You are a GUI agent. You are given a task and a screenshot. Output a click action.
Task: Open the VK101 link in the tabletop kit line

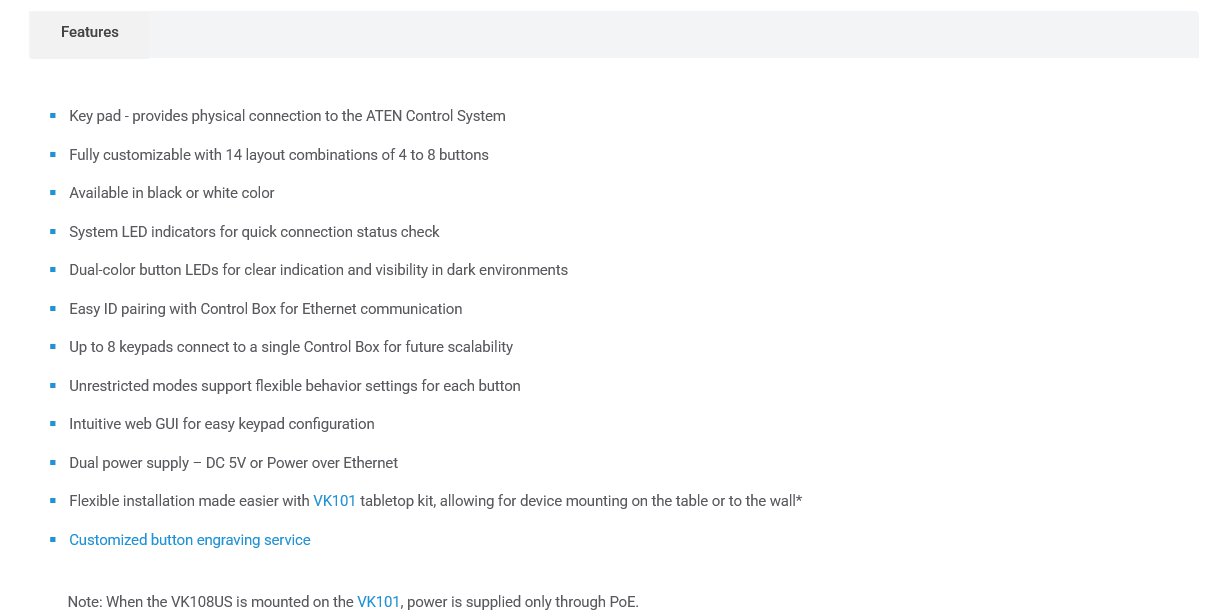point(334,501)
